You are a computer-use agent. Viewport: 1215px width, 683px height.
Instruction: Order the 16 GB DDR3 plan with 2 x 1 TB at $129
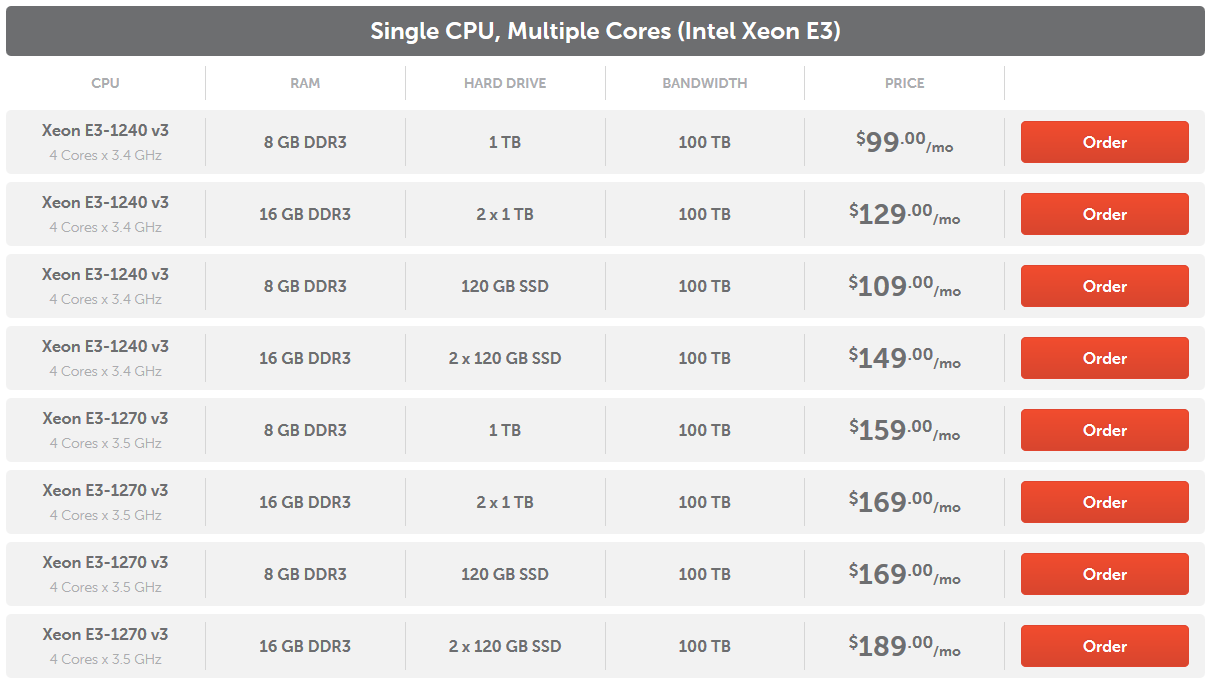[1104, 214]
